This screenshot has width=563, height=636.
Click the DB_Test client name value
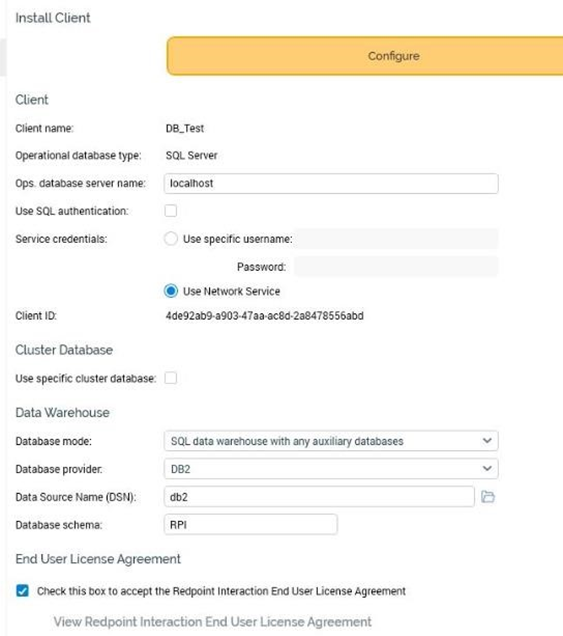pyautogui.click(x=185, y=128)
